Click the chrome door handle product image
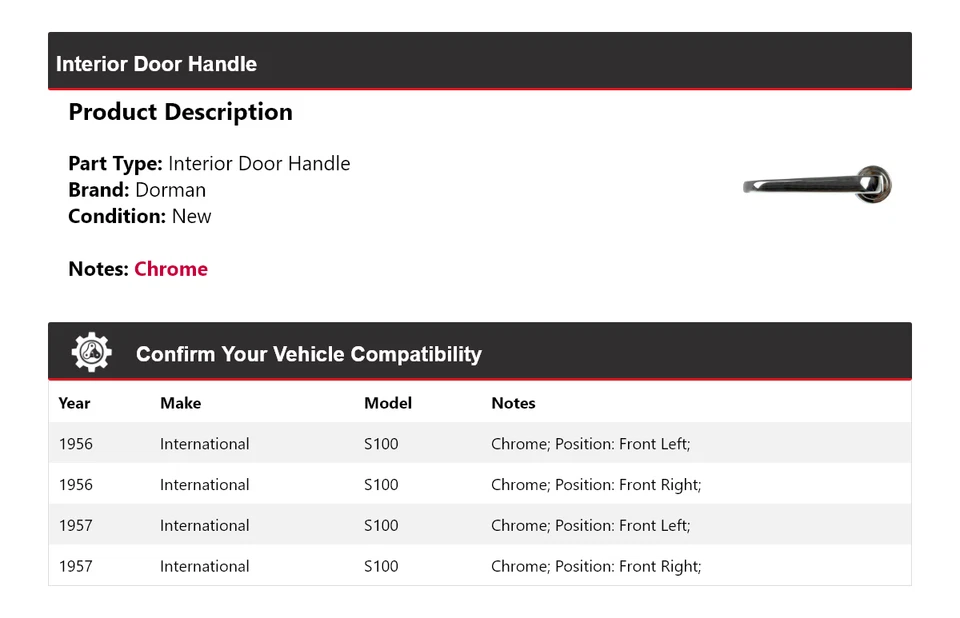Viewport: 960px width, 618px height. click(817, 184)
